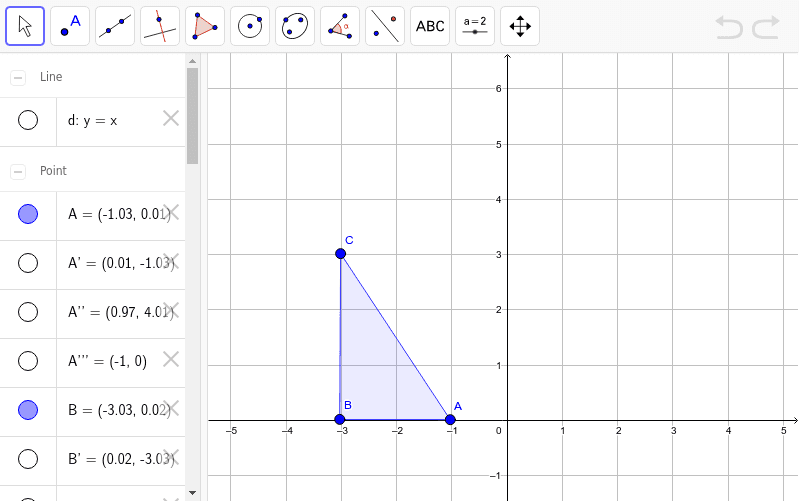Image resolution: width=800 pixels, height=503 pixels.
Task: Select the Perpendicular Line tool
Action: click(x=160, y=26)
